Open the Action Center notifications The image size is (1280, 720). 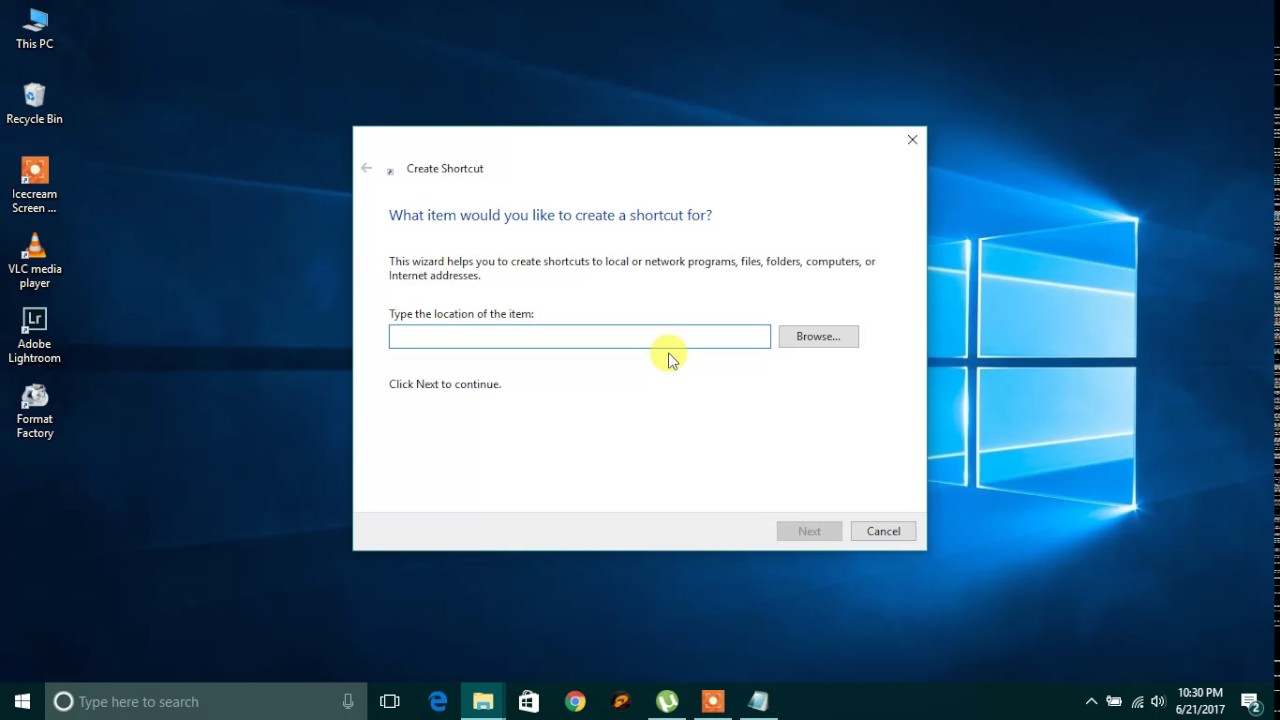[1250, 701]
